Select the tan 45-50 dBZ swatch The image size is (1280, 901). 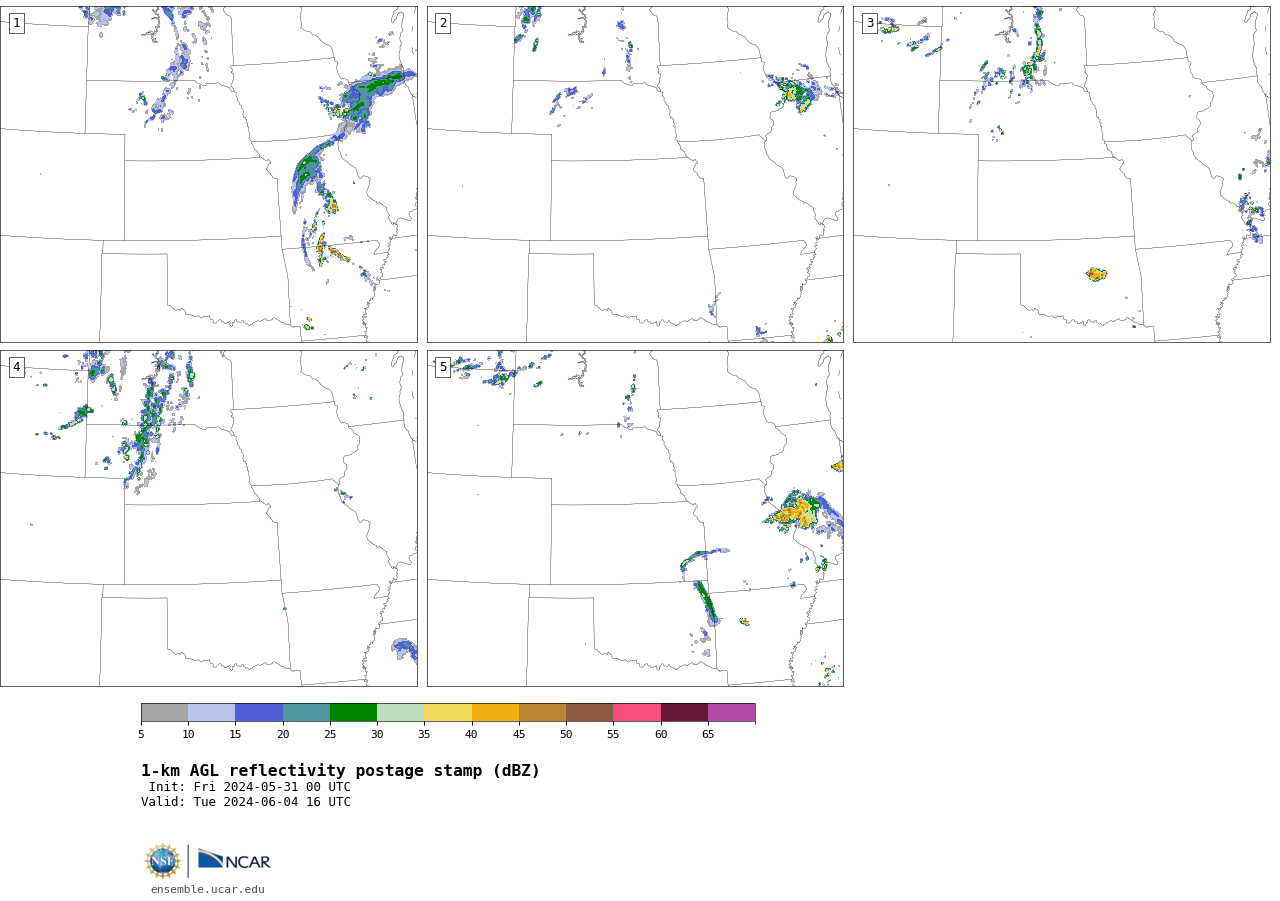(542, 712)
